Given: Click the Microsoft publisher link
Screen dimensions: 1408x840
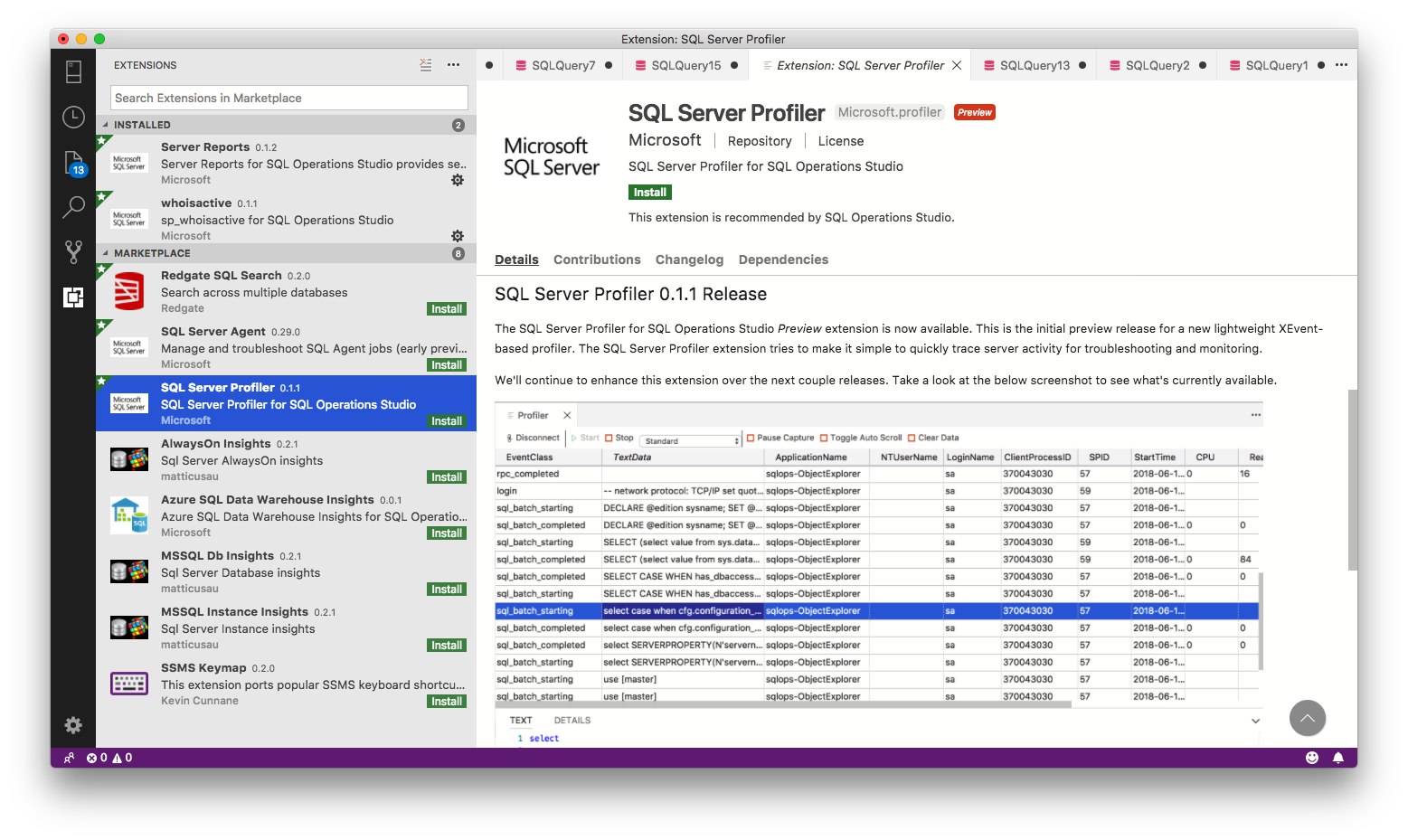Looking at the screenshot, I should coord(665,140).
